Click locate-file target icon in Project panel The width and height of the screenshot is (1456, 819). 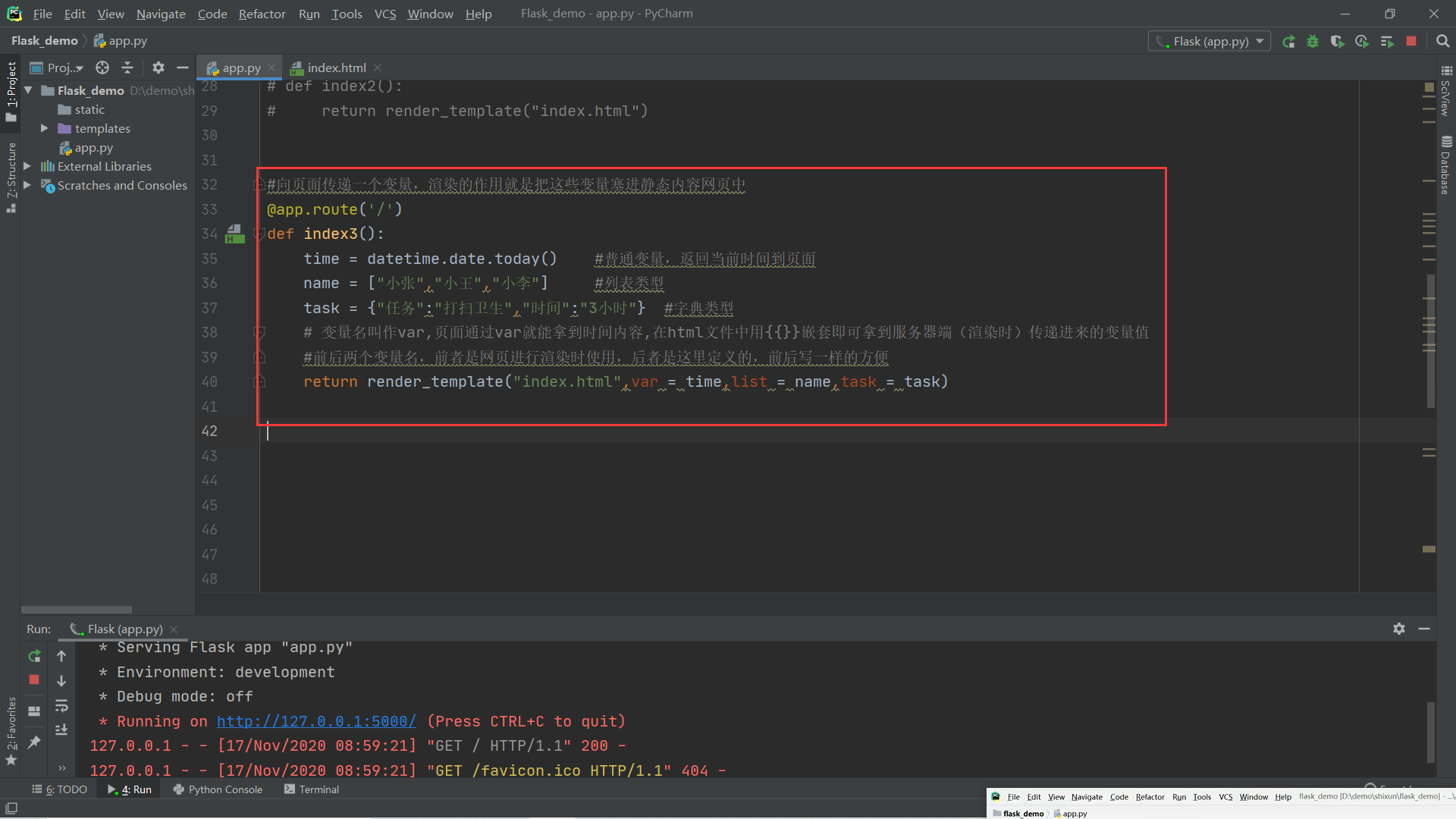coord(102,67)
